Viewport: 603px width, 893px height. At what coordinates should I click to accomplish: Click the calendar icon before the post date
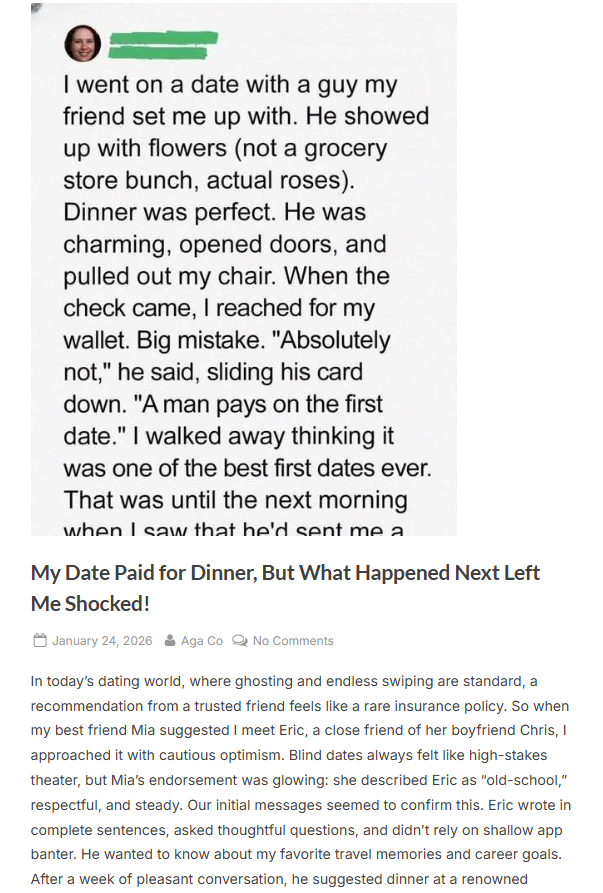(x=39, y=641)
